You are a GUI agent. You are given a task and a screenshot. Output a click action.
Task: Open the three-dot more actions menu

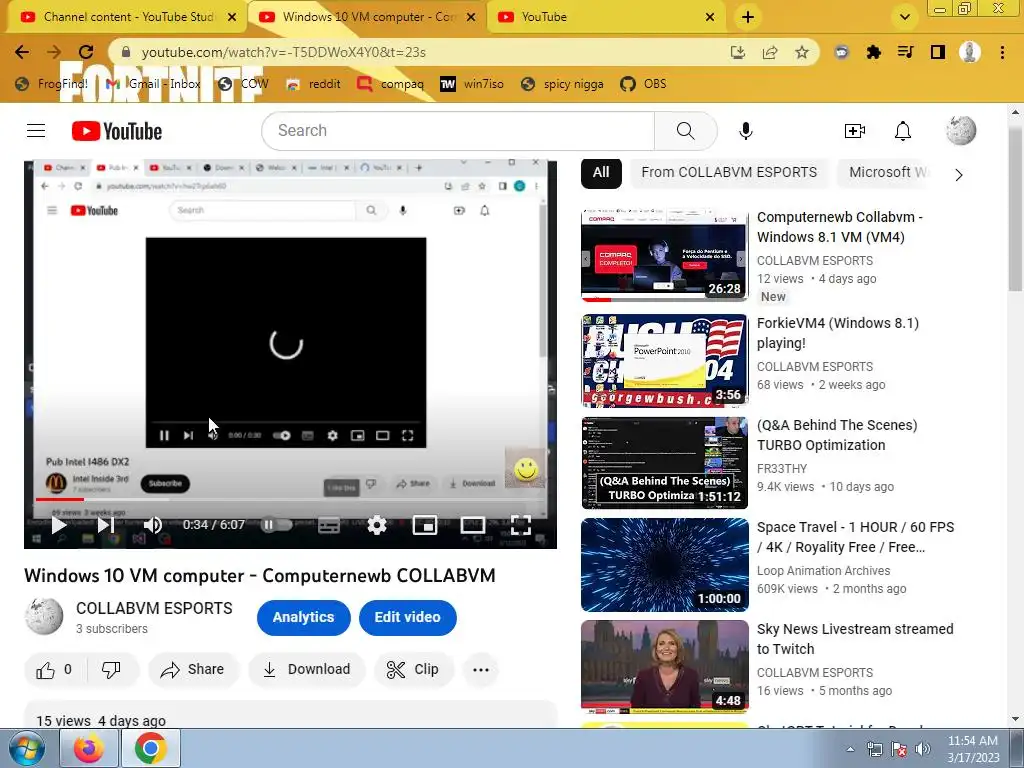481,669
